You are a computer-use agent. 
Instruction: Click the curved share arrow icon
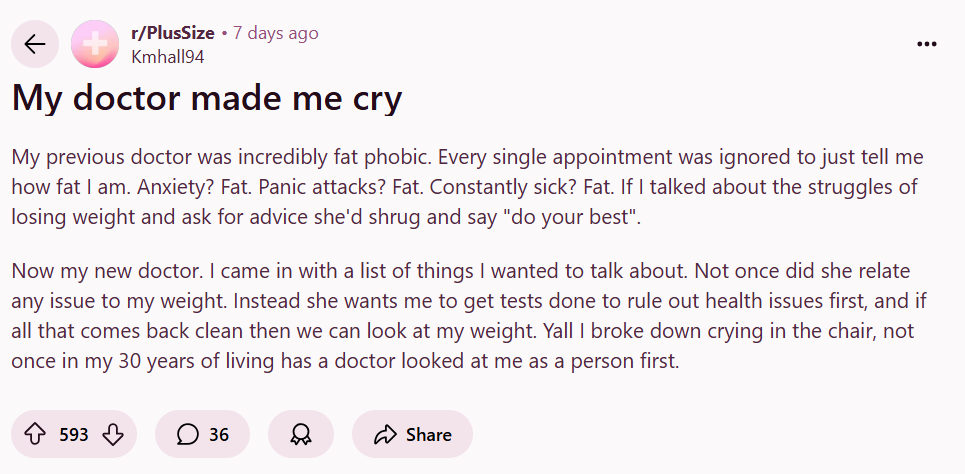pyautogui.click(x=385, y=435)
